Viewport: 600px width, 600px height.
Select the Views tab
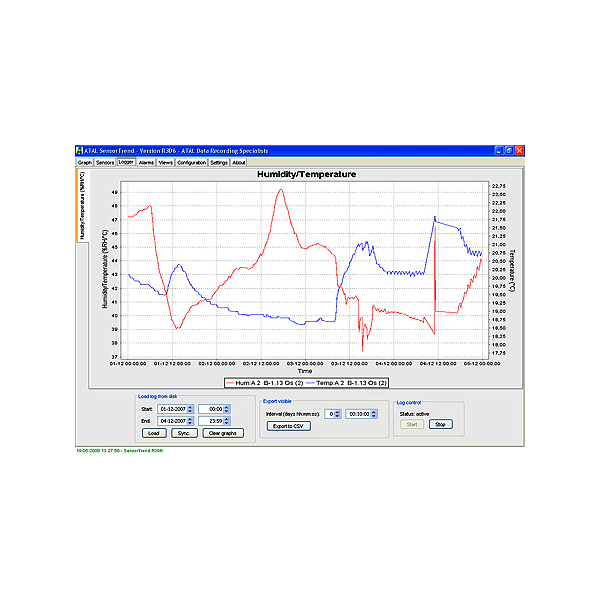pyautogui.click(x=165, y=162)
